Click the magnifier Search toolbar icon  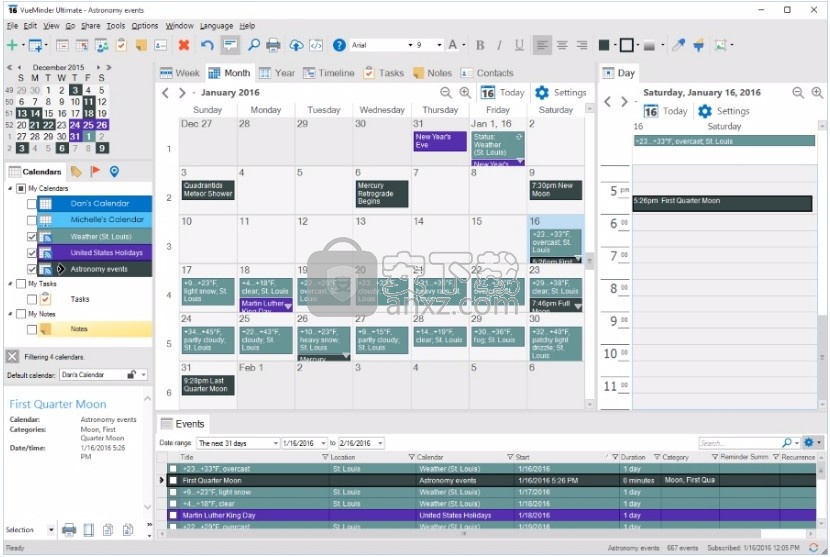254,46
